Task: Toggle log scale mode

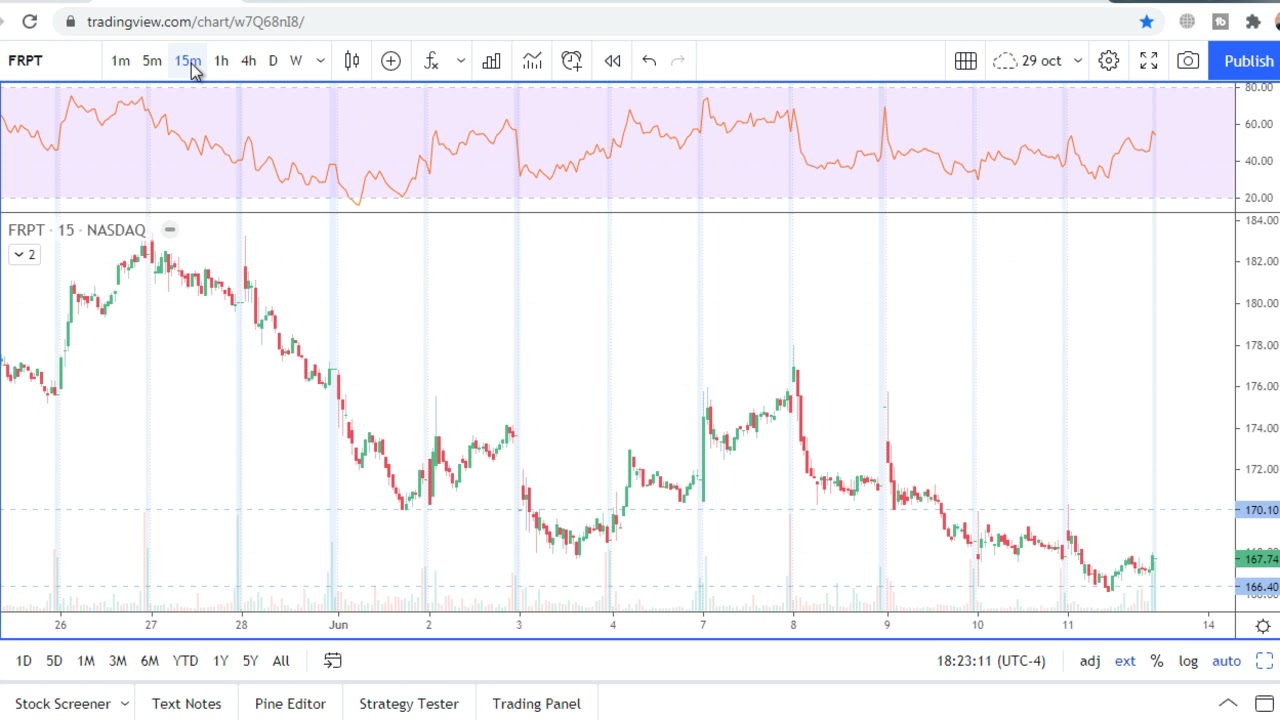Action: [1188, 661]
